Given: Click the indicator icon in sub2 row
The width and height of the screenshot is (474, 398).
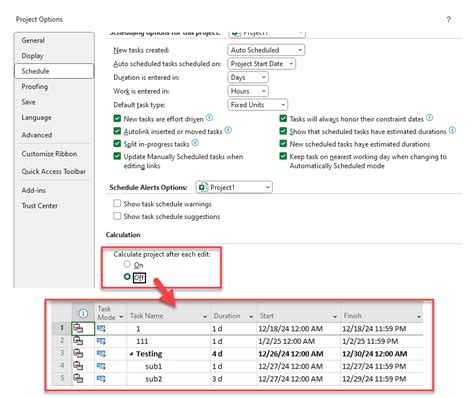Looking at the screenshot, I should coord(78,379).
